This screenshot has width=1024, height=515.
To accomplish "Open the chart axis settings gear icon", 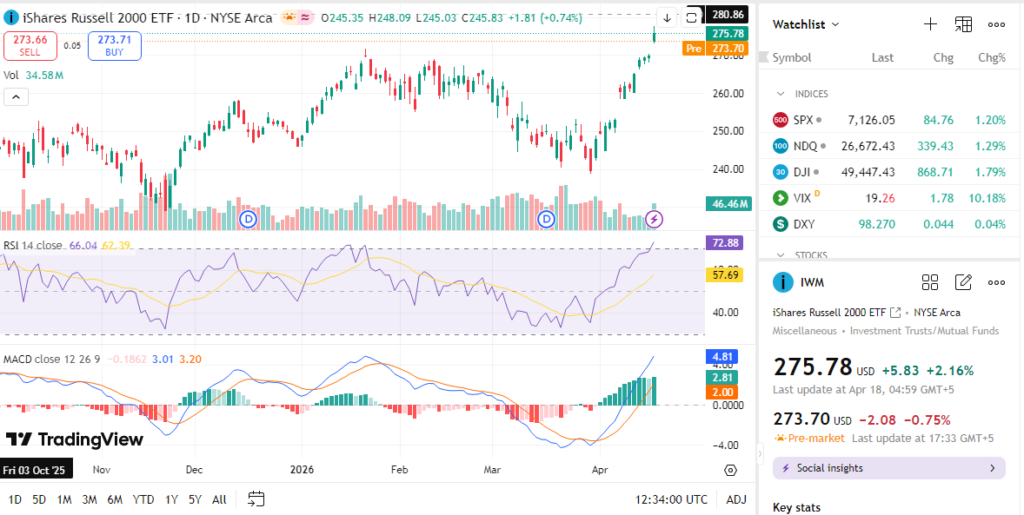I will pyautogui.click(x=730, y=469).
